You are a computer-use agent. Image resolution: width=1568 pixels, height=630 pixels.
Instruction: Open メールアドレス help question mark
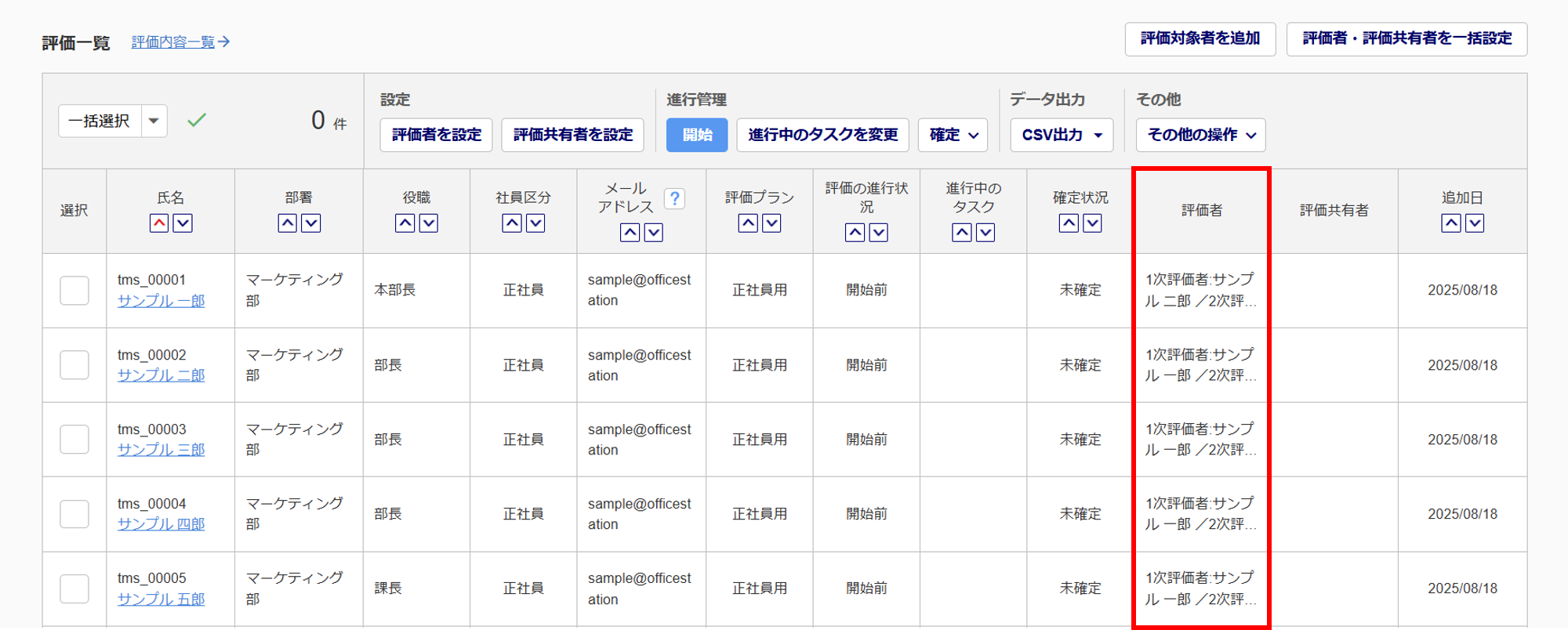(674, 199)
